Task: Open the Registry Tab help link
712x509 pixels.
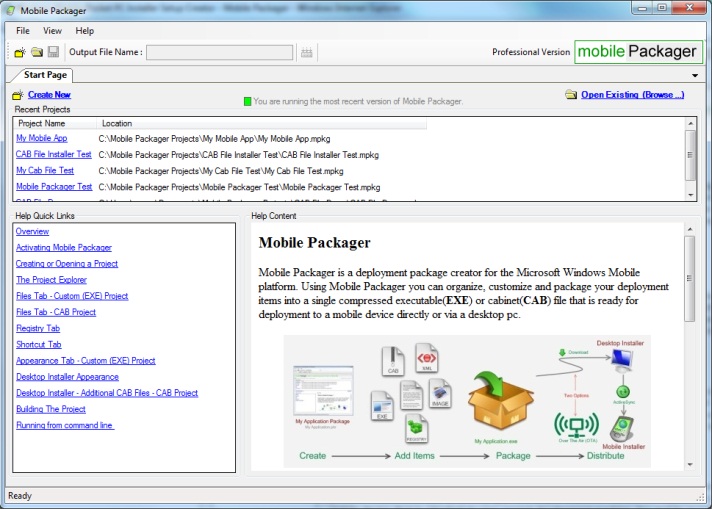Action: (38, 328)
